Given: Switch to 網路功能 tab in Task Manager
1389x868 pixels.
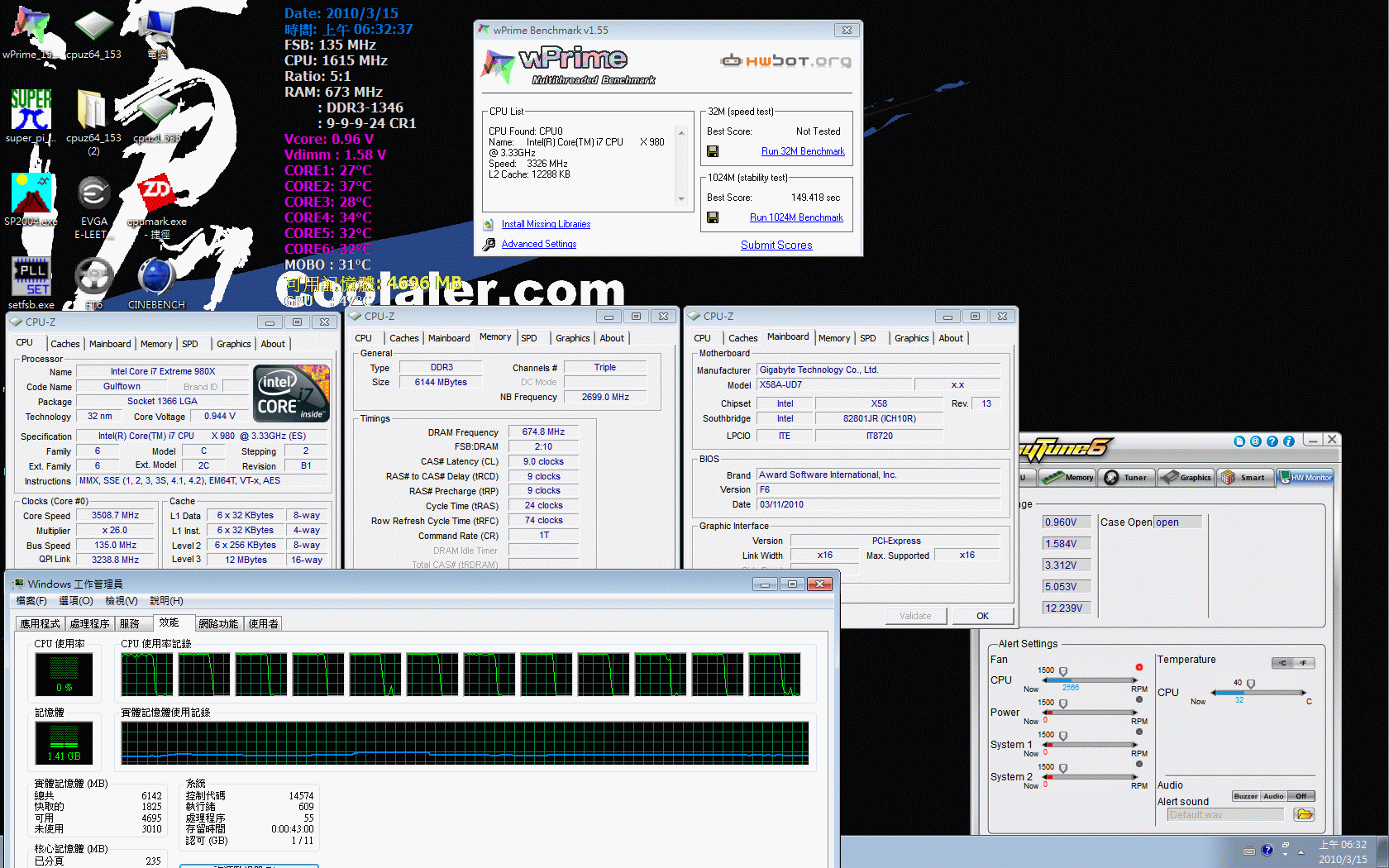Looking at the screenshot, I should pyautogui.click(x=218, y=624).
